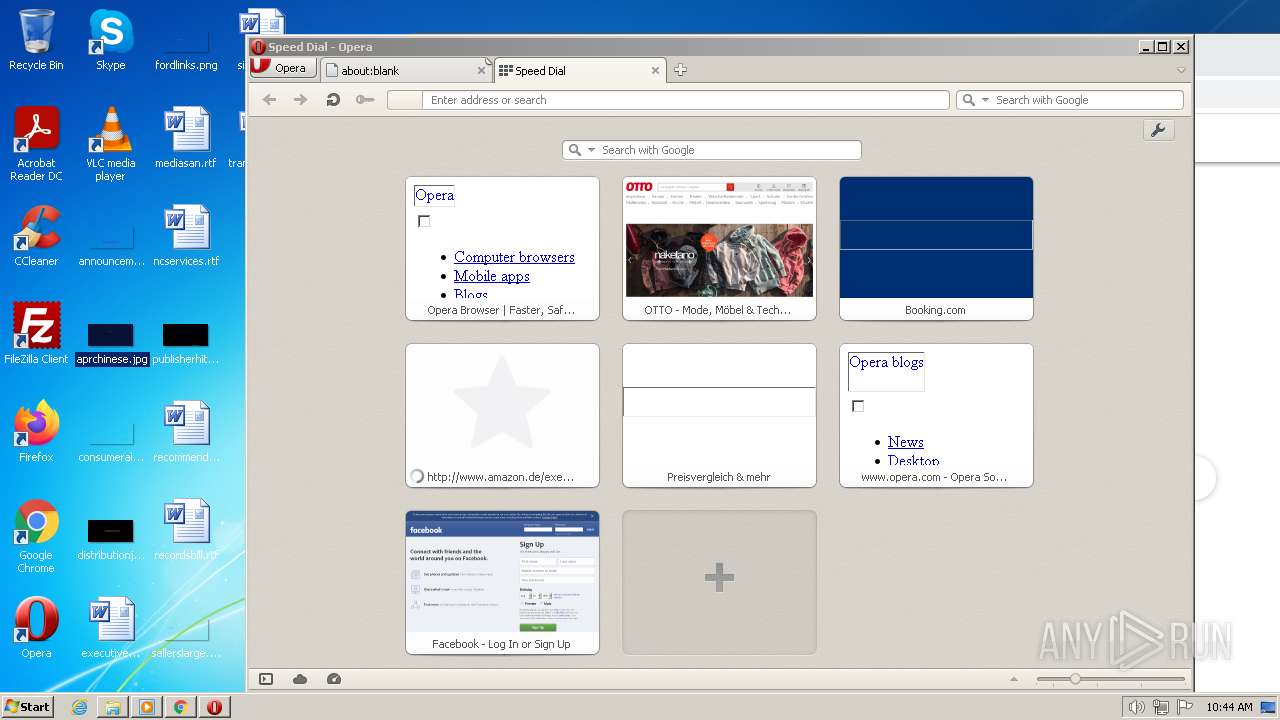Go back with the back arrow

tap(269, 100)
